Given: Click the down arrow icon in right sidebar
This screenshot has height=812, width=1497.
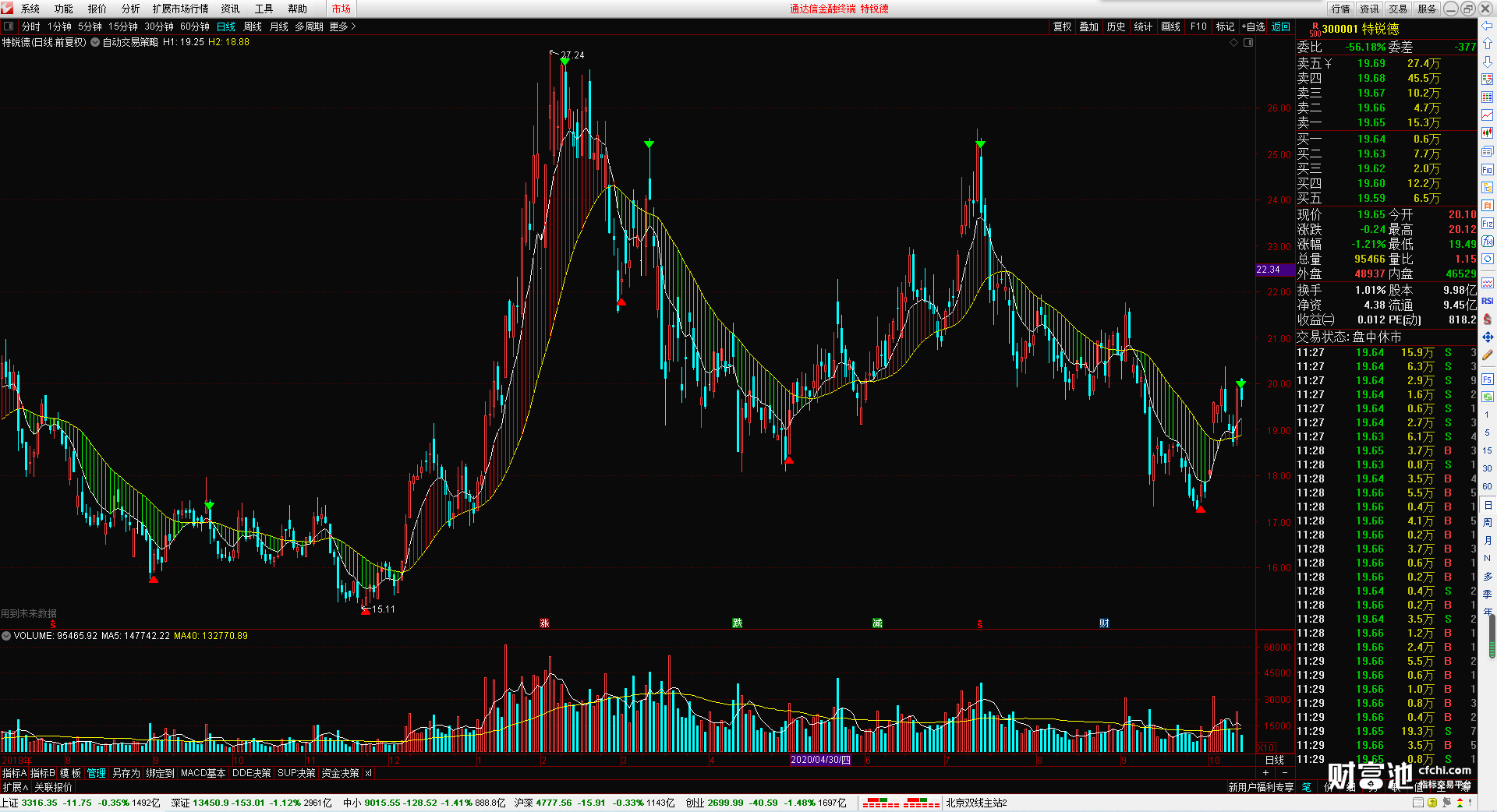Looking at the screenshot, I should point(1487,62).
